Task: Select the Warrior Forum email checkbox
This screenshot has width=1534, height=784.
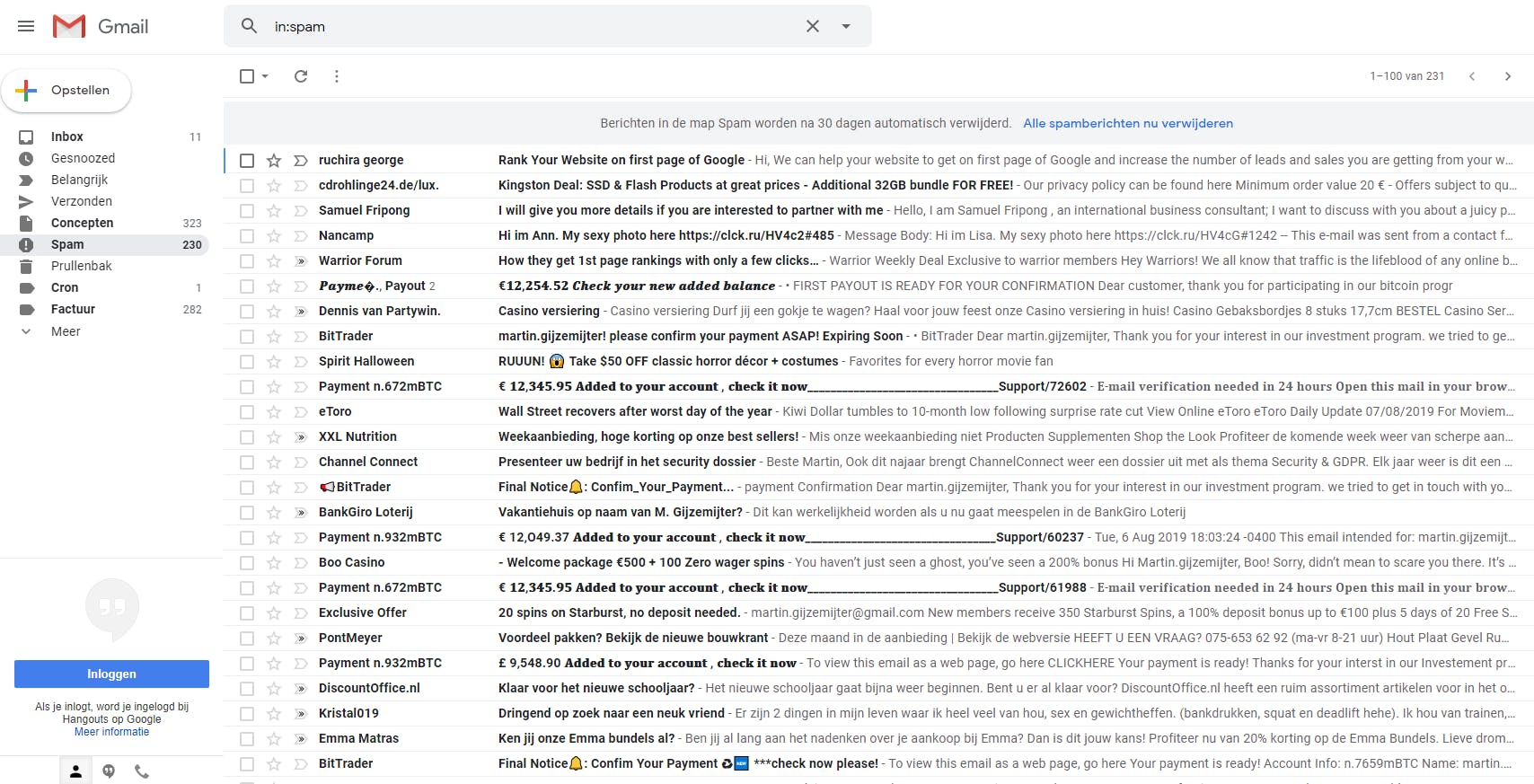Action: 247,260
